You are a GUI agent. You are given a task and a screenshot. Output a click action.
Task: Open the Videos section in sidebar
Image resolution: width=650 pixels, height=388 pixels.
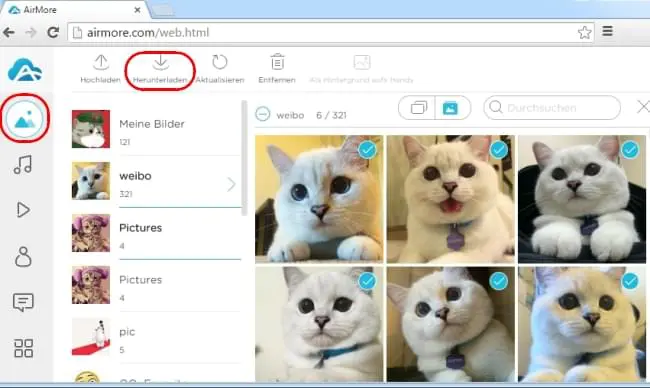pyautogui.click(x=23, y=210)
